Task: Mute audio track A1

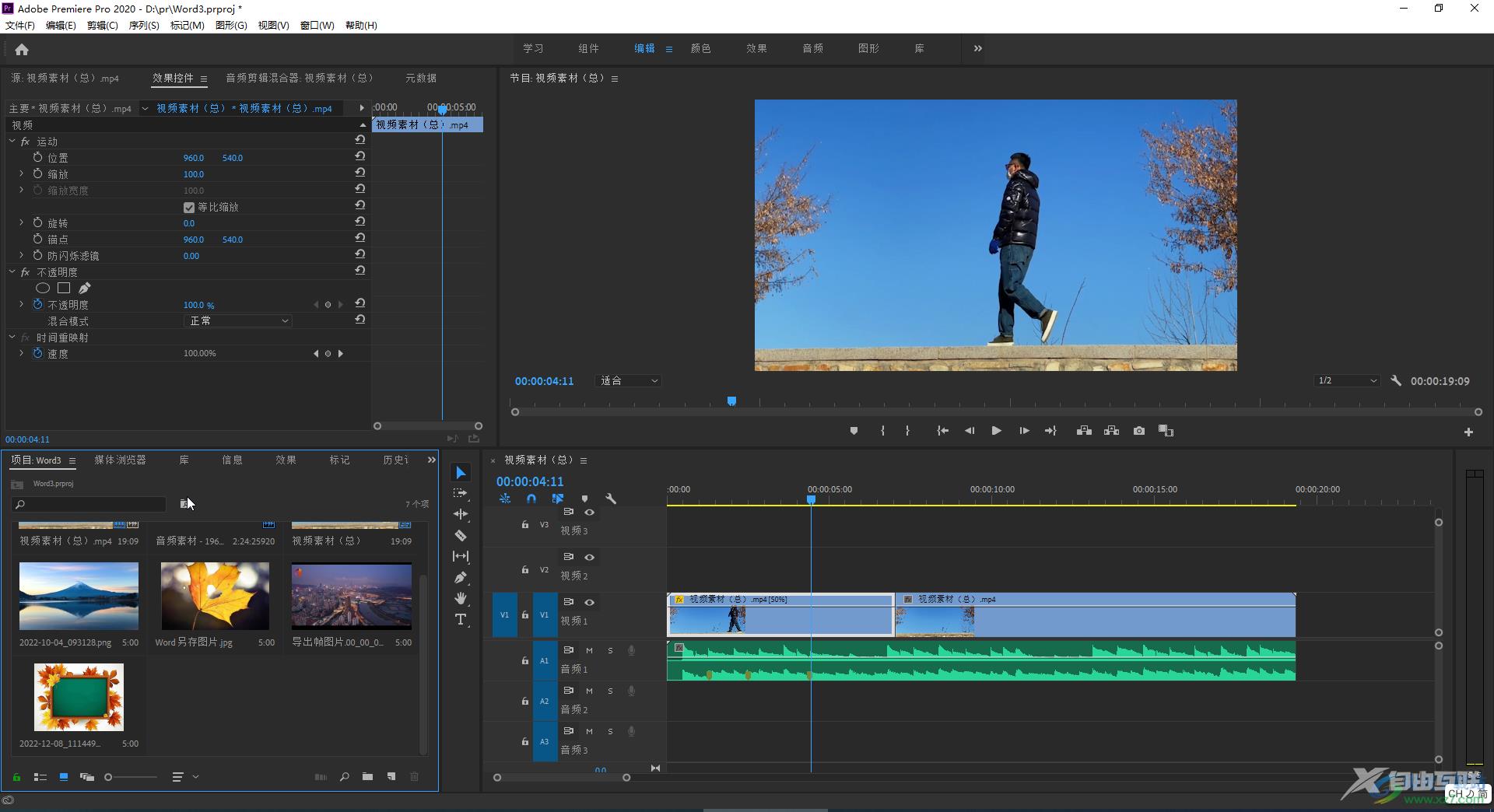Action: coord(589,650)
